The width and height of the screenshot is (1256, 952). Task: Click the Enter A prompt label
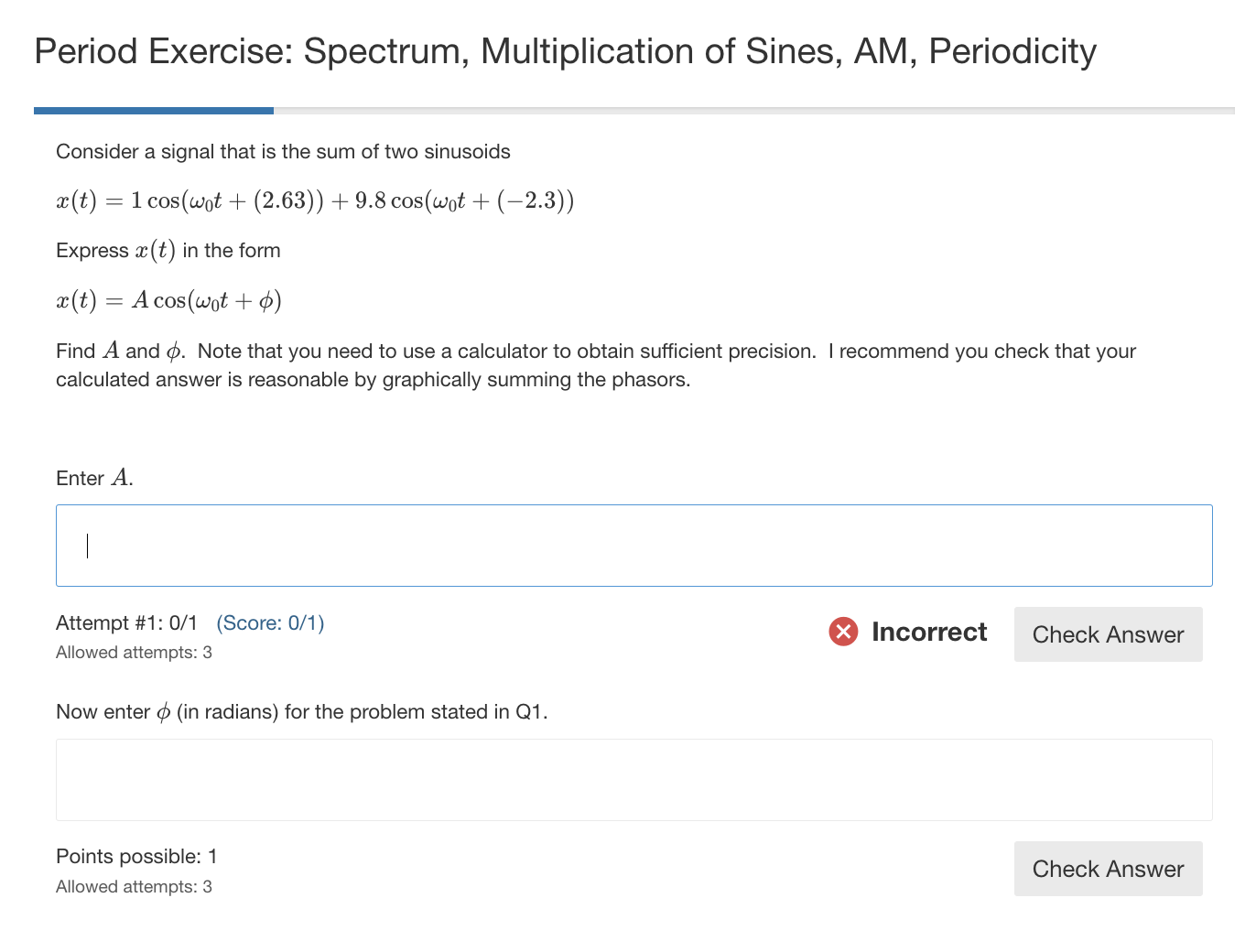click(x=93, y=477)
